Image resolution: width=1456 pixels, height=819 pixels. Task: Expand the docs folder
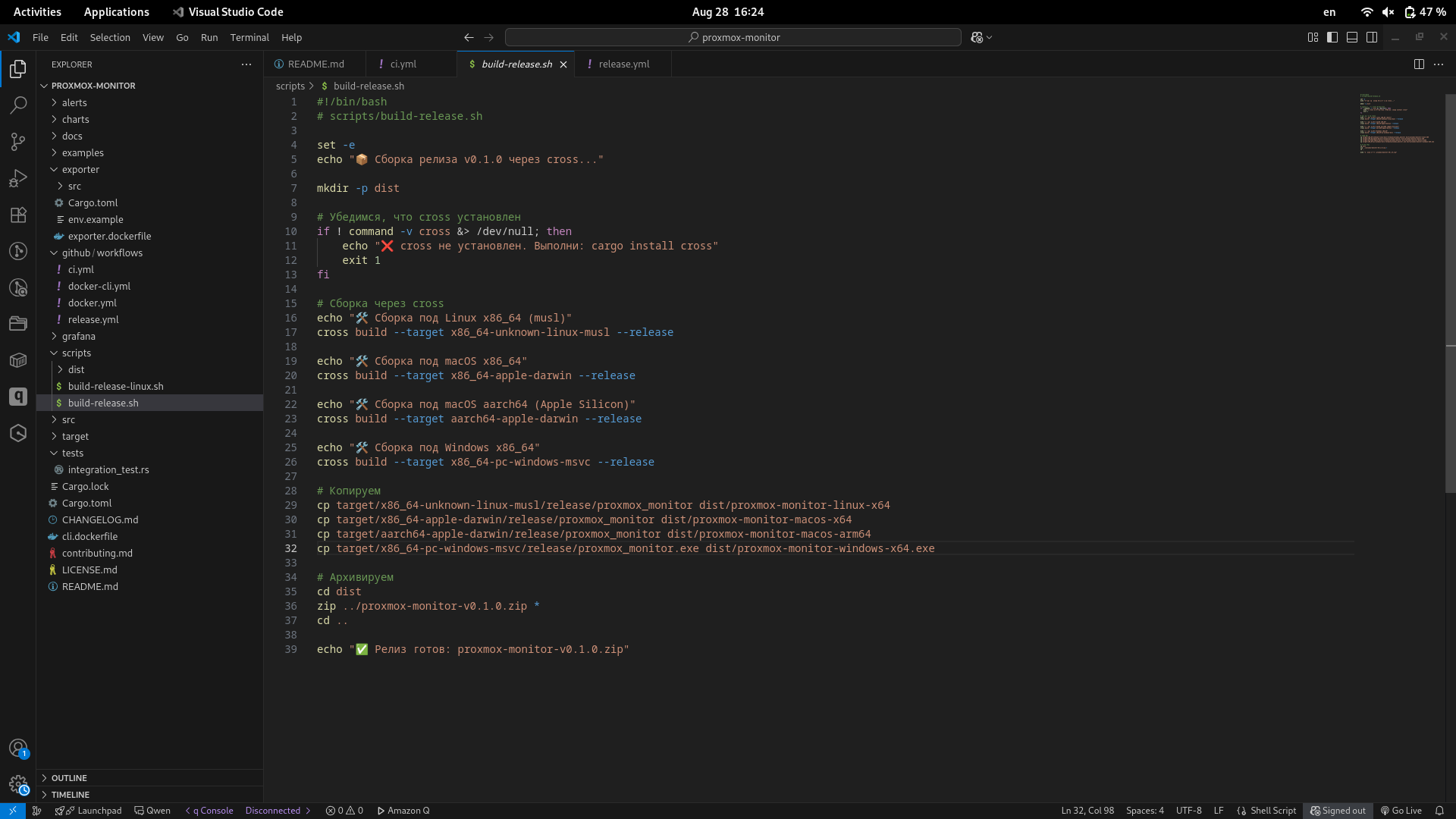[x=149, y=136]
